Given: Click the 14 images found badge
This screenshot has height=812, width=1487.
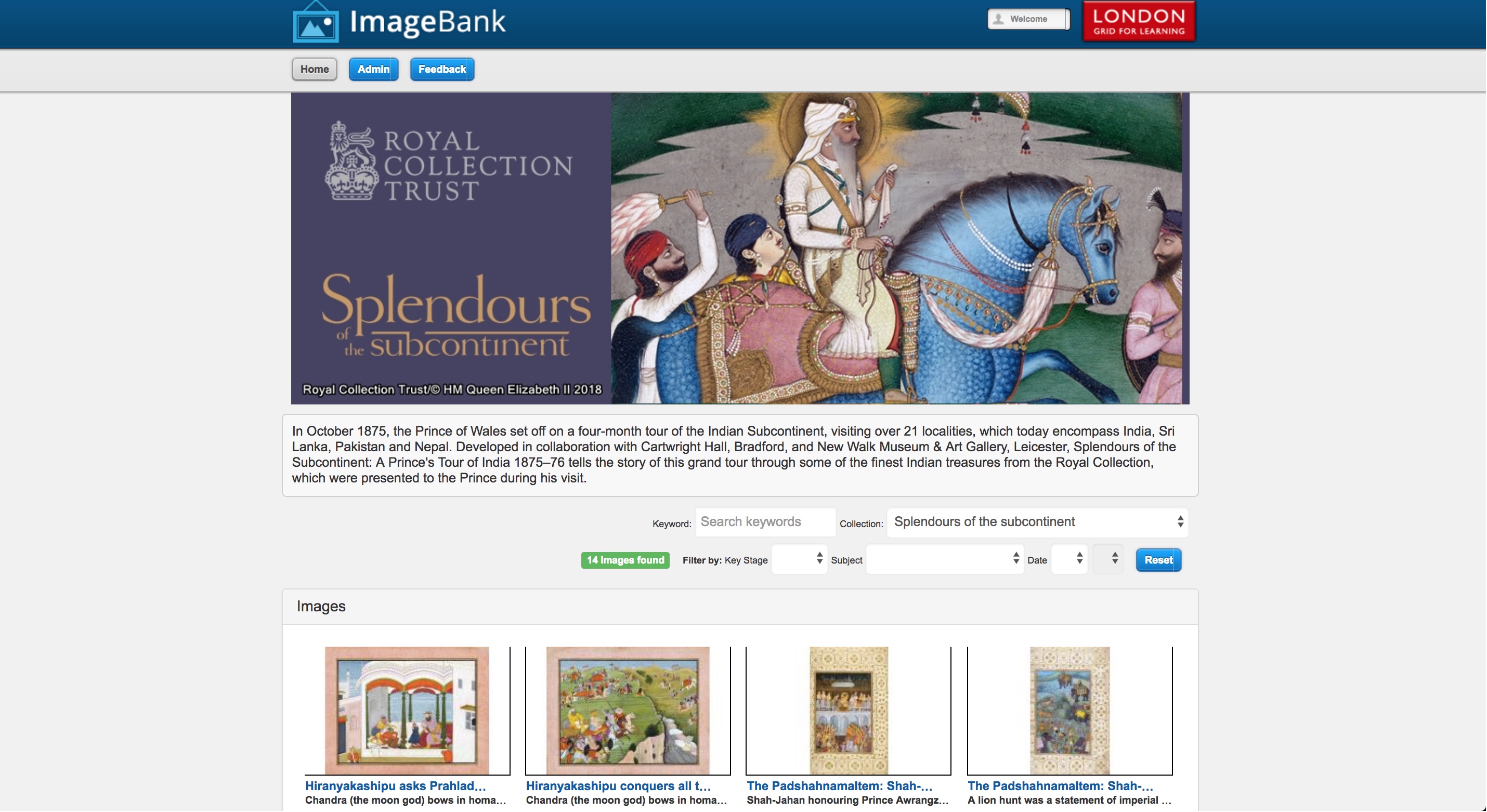Looking at the screenshot, I should click(625, 560).
